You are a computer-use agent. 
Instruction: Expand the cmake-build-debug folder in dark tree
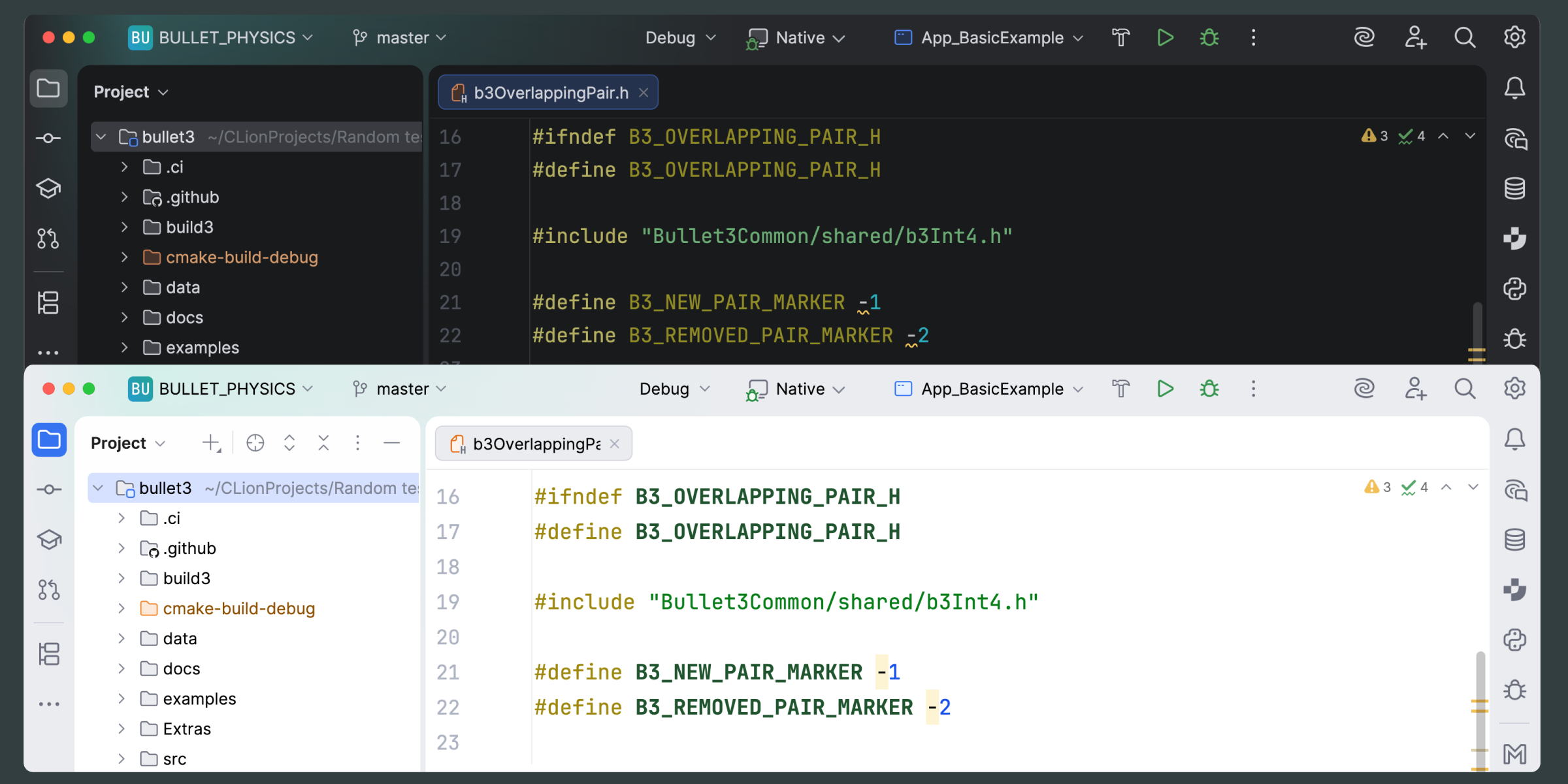(x=124, y=257)
